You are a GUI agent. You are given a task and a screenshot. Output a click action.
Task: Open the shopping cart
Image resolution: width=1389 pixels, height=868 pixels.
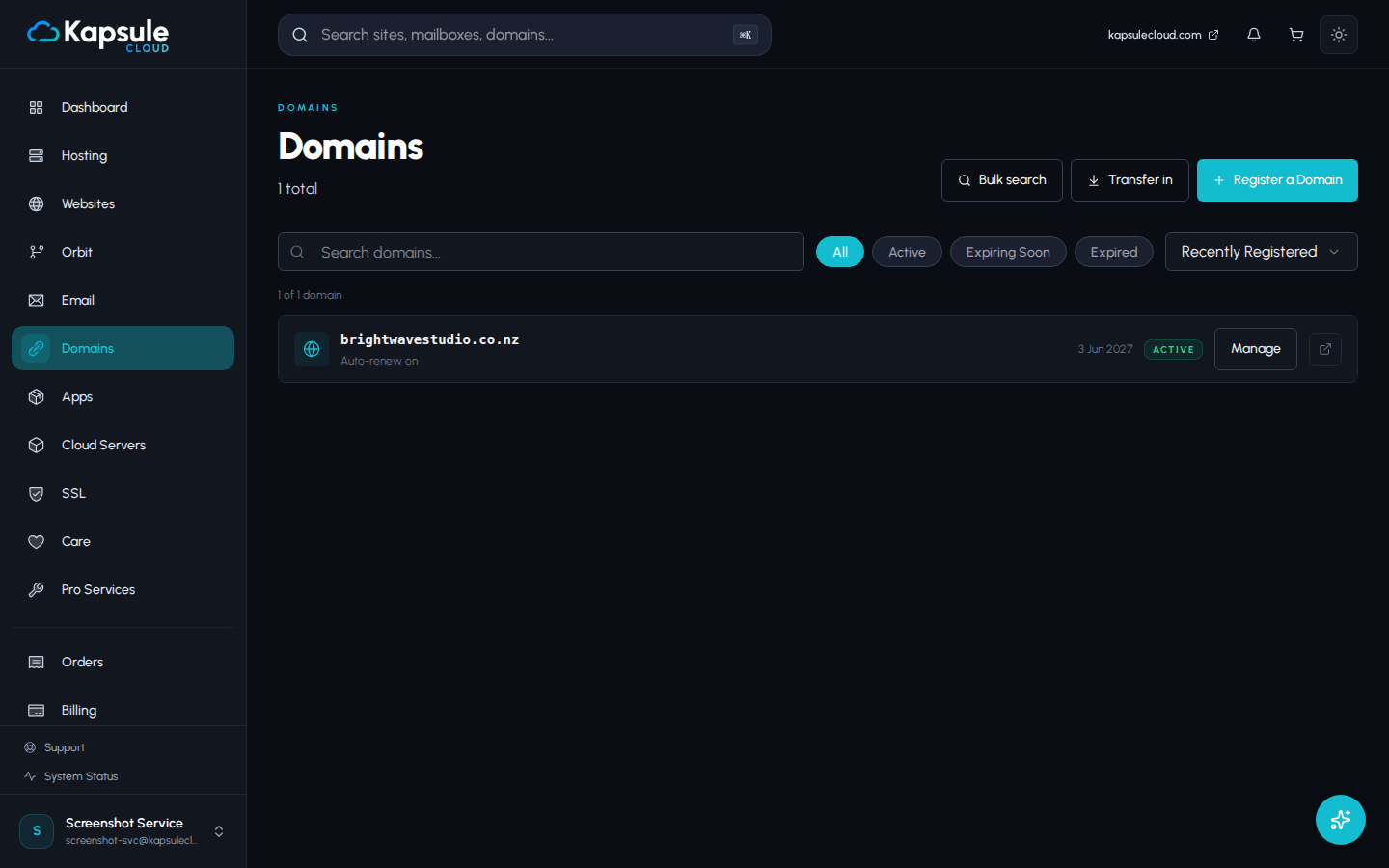1296,35
